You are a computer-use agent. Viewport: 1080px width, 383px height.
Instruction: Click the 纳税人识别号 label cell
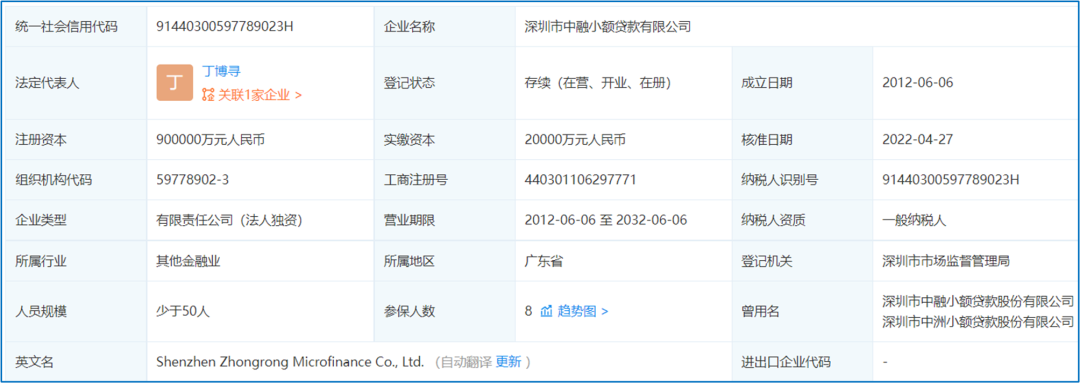coord(802,180)
